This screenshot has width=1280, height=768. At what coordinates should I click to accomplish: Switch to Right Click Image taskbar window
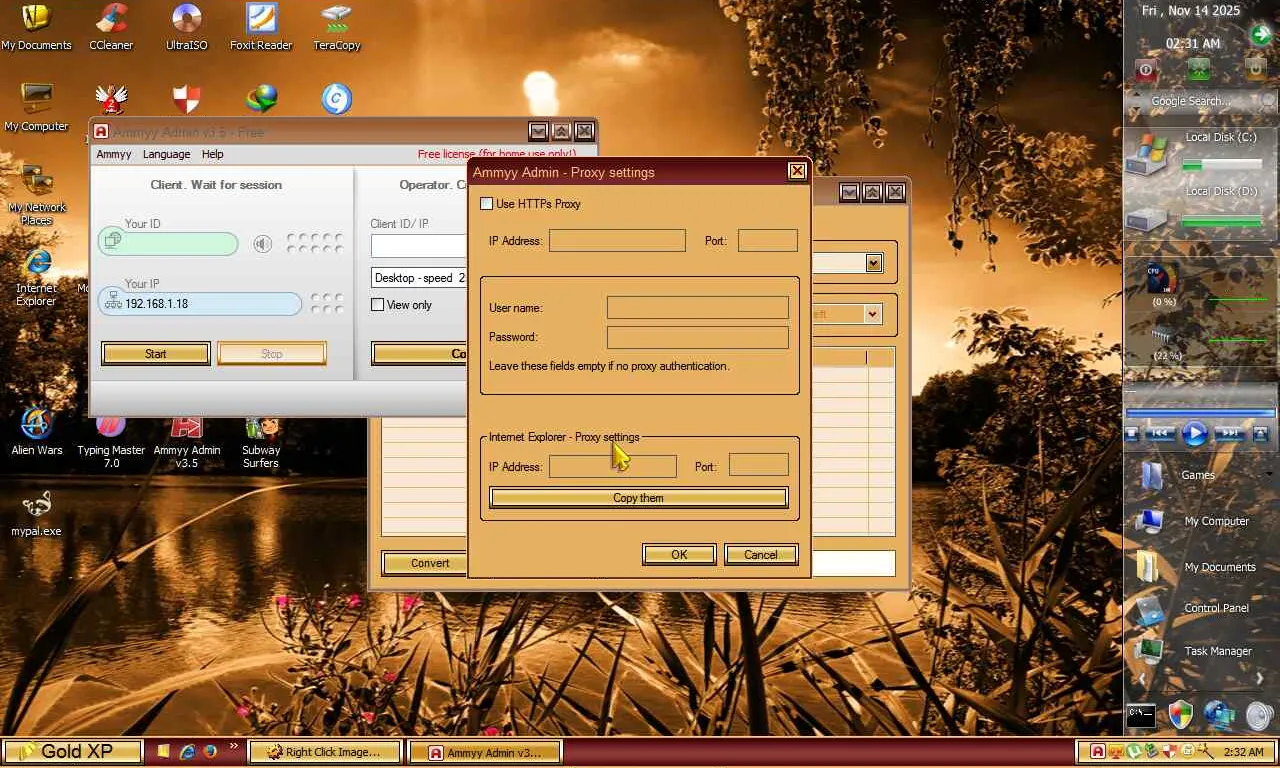(x=324, y=752)
